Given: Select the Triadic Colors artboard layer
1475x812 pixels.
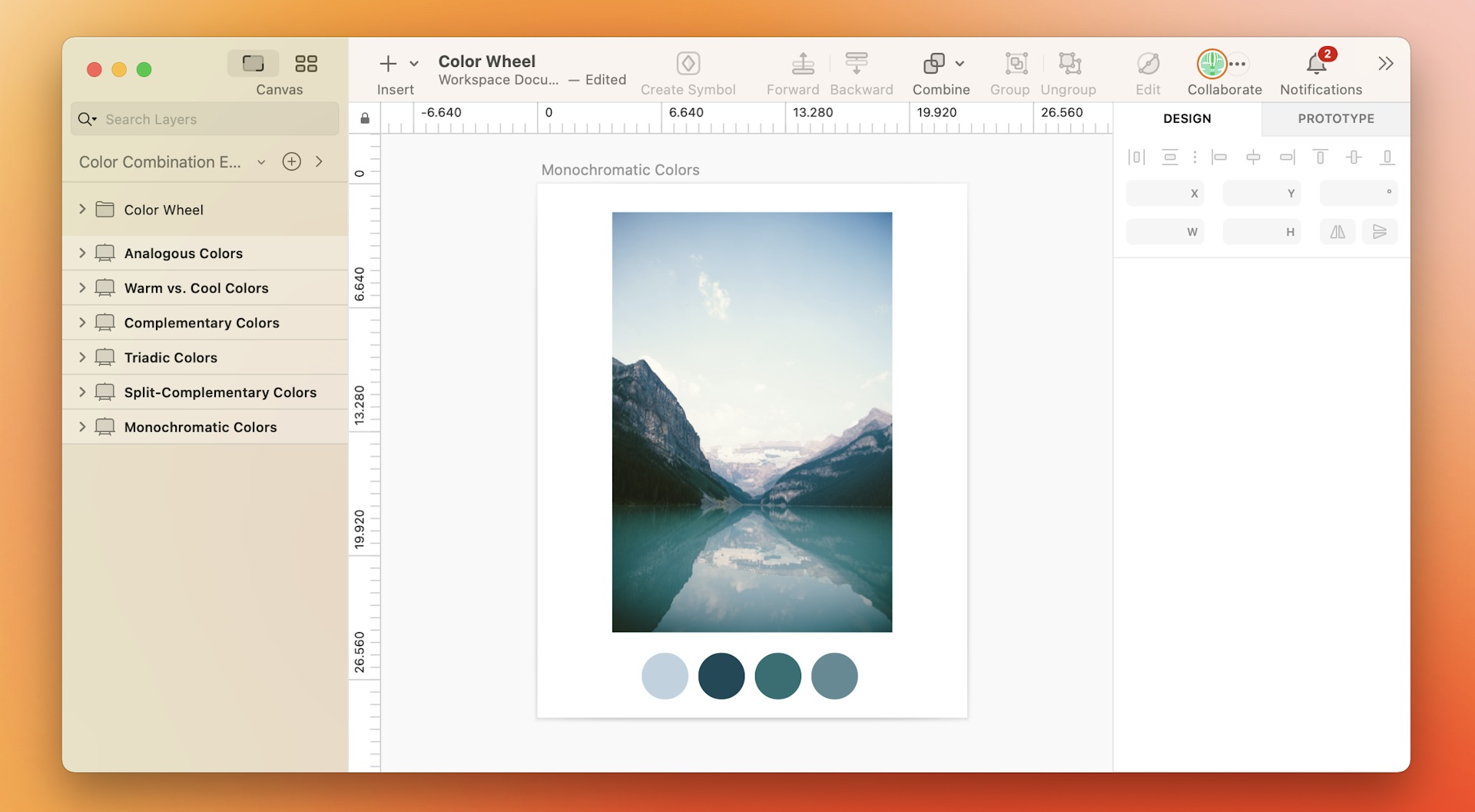Looking at the screenshot, I should 171,357.
